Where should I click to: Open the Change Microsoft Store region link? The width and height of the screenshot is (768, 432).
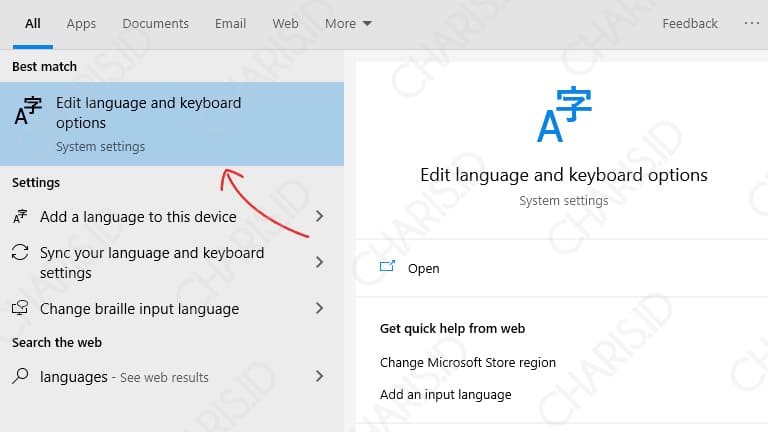(x=468, y=362)
